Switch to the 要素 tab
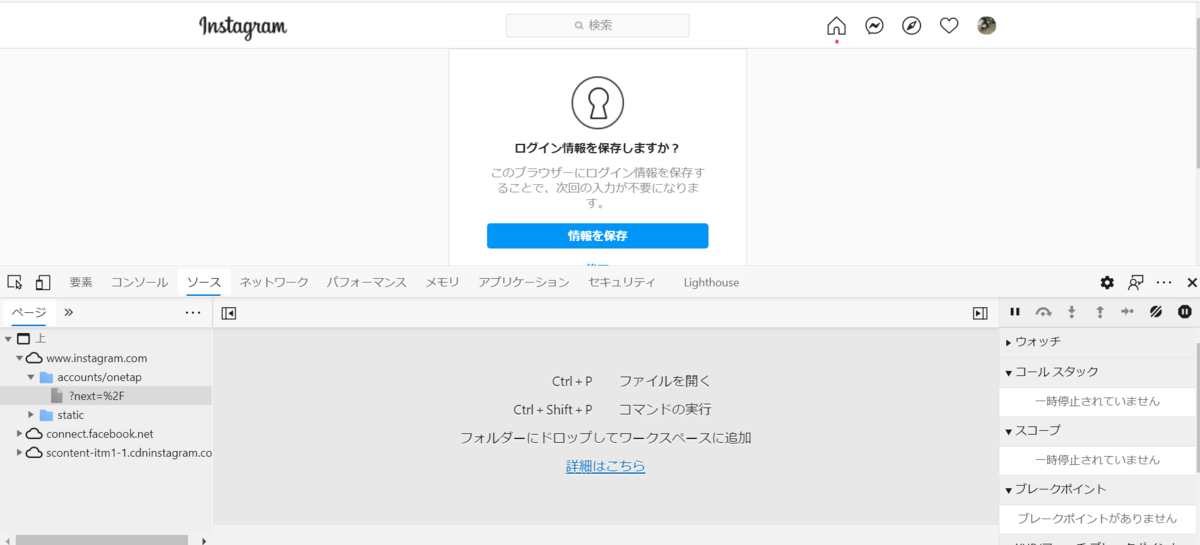Image resolution: width=1200 pixels, height=545 pixels. click(81, 282)
